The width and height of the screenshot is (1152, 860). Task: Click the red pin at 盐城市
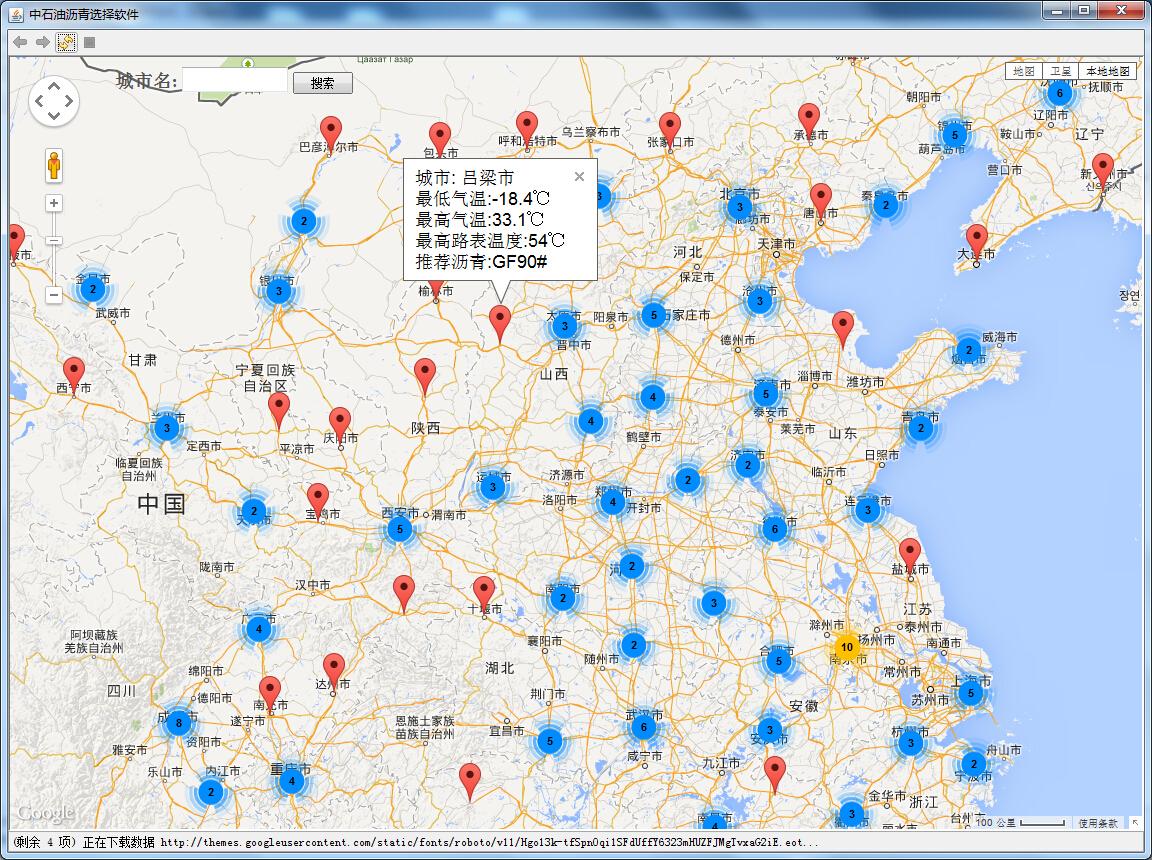[910, 554]
